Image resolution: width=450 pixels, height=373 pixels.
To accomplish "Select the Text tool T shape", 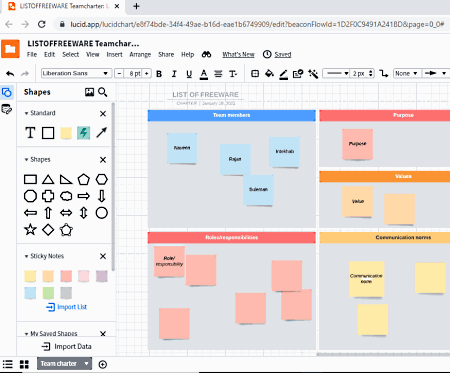I will click(x=30, y=133).
